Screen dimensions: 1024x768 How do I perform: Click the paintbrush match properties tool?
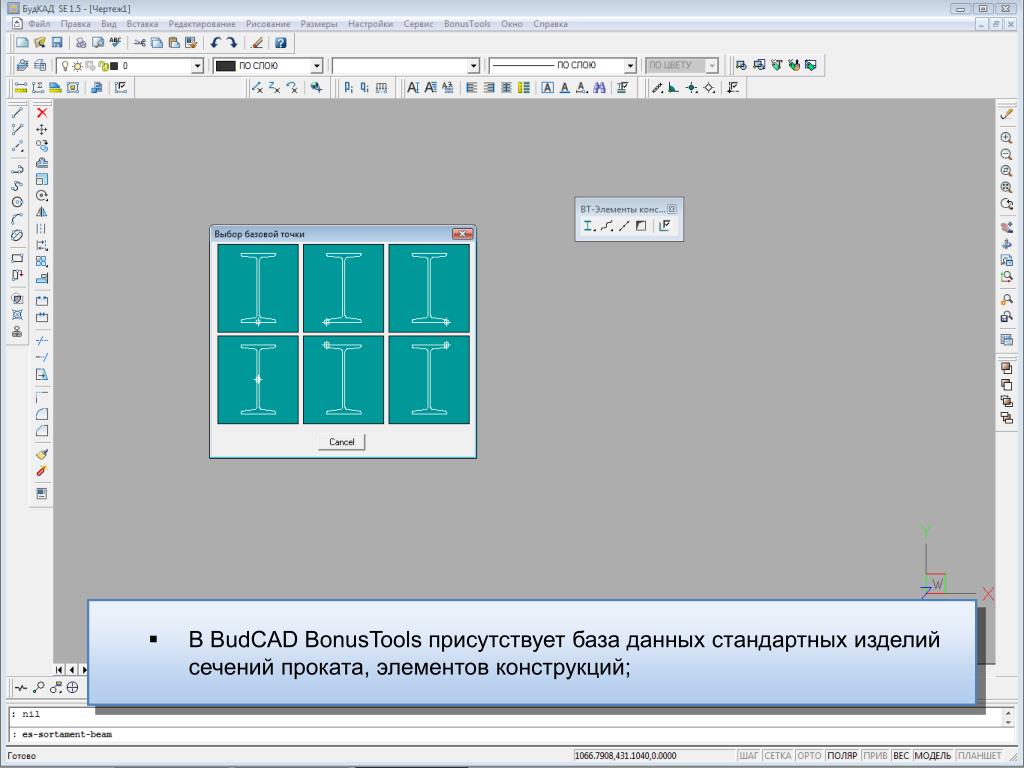[x=42, y=454]
